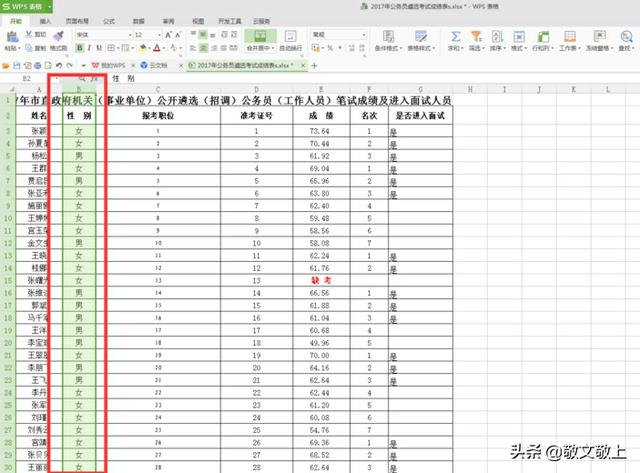The image size is (640, 473).
Task: Click the Sort (排序) icon
Action: click(497, 36)
